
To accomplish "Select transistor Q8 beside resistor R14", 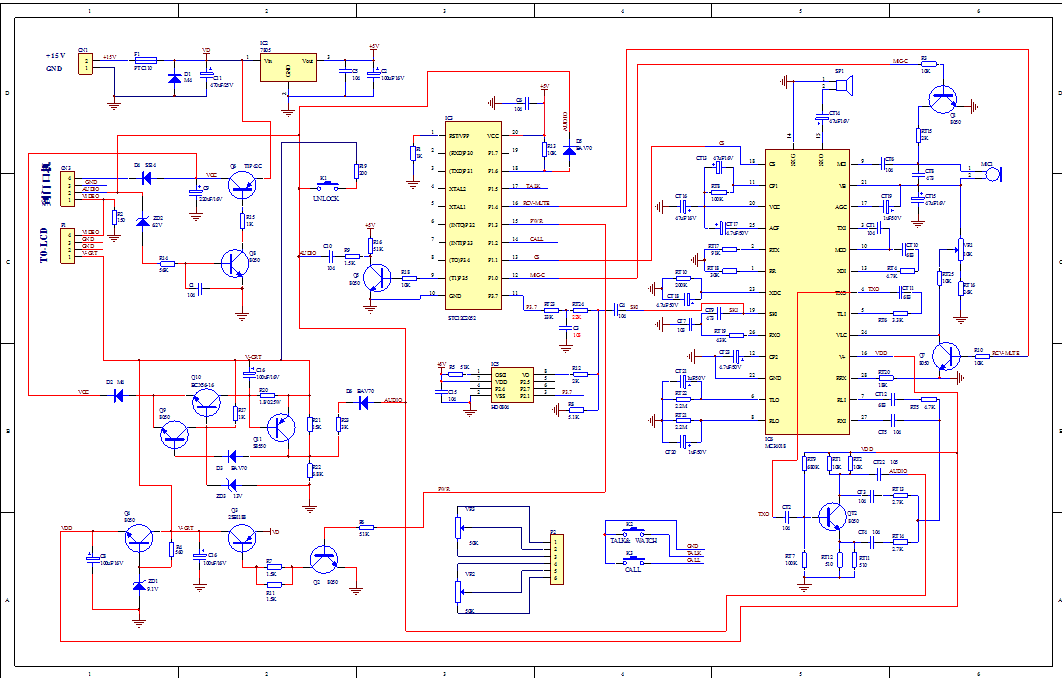I will [234, 264].
